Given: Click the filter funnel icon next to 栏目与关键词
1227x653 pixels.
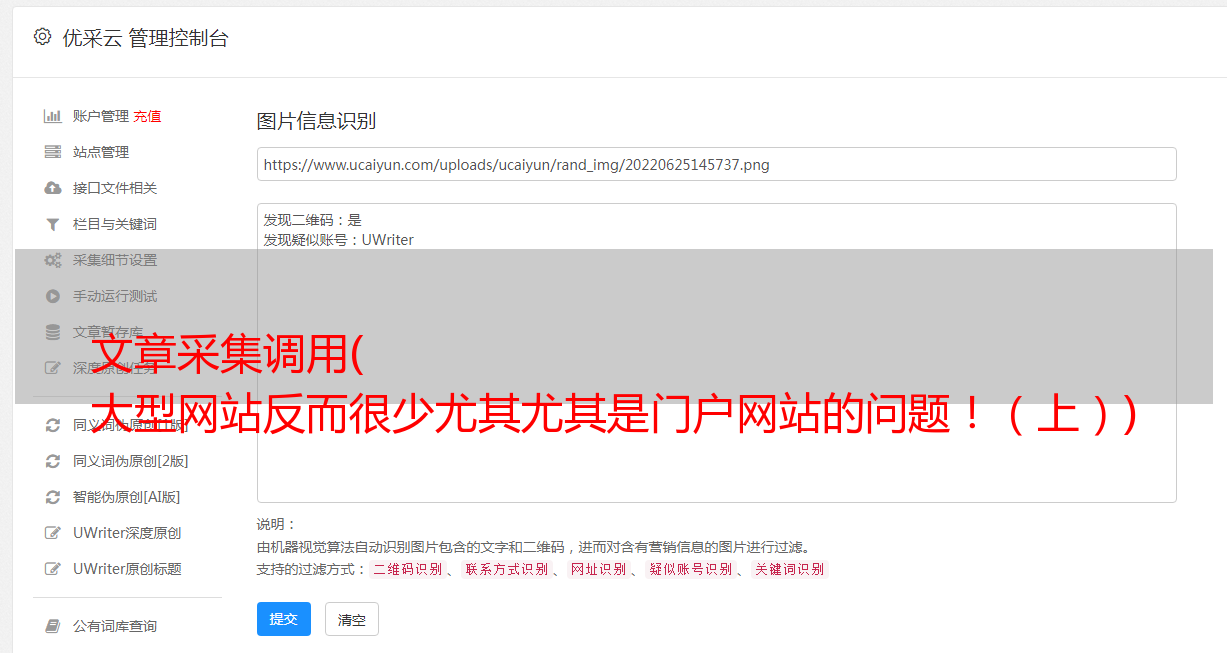Looking at the screenshot, I should coord(53,224).
